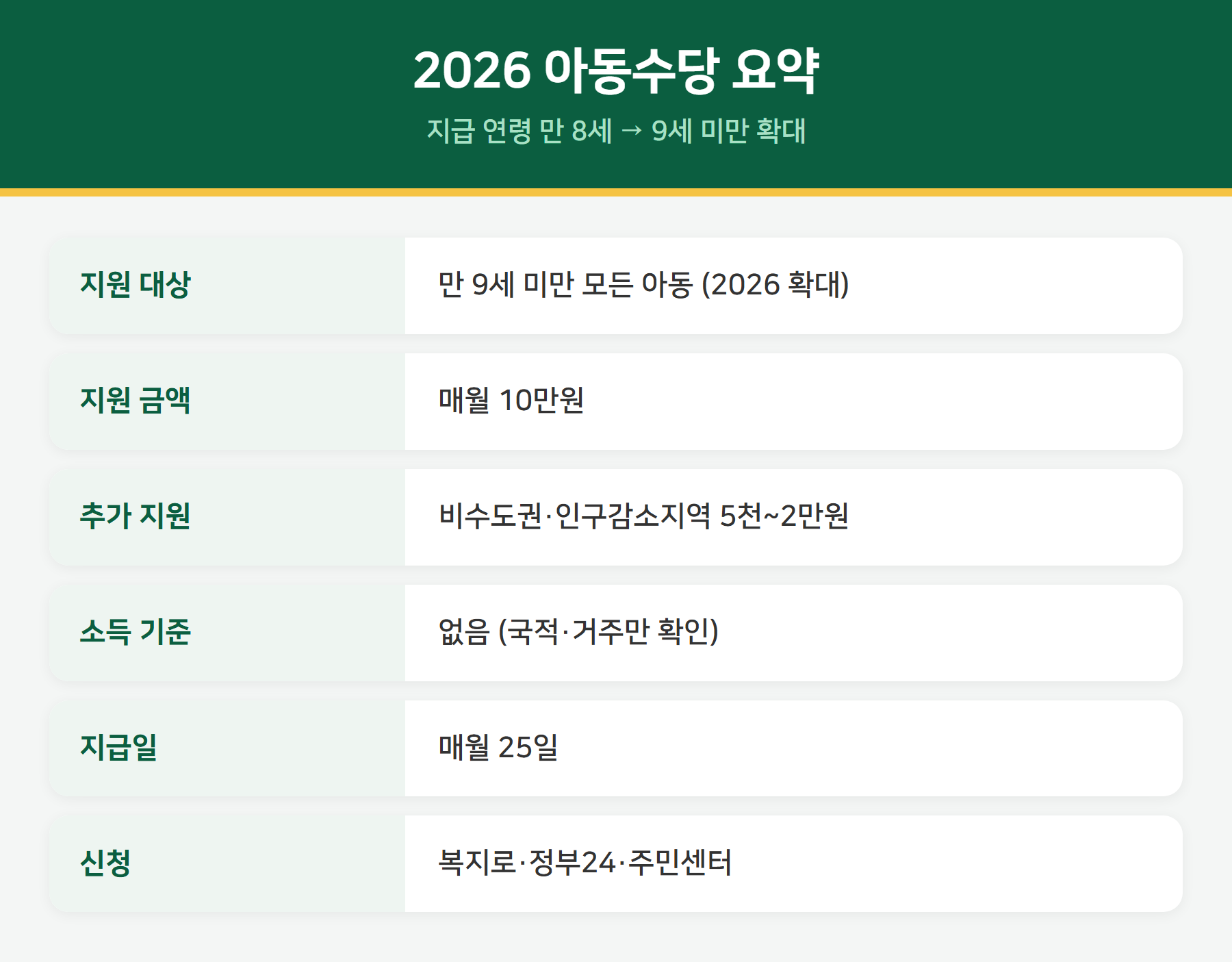The height and width of the screenshot is (962, 1232).
Task: Select the 지원 금액 label
Action: tap(136, 401)
